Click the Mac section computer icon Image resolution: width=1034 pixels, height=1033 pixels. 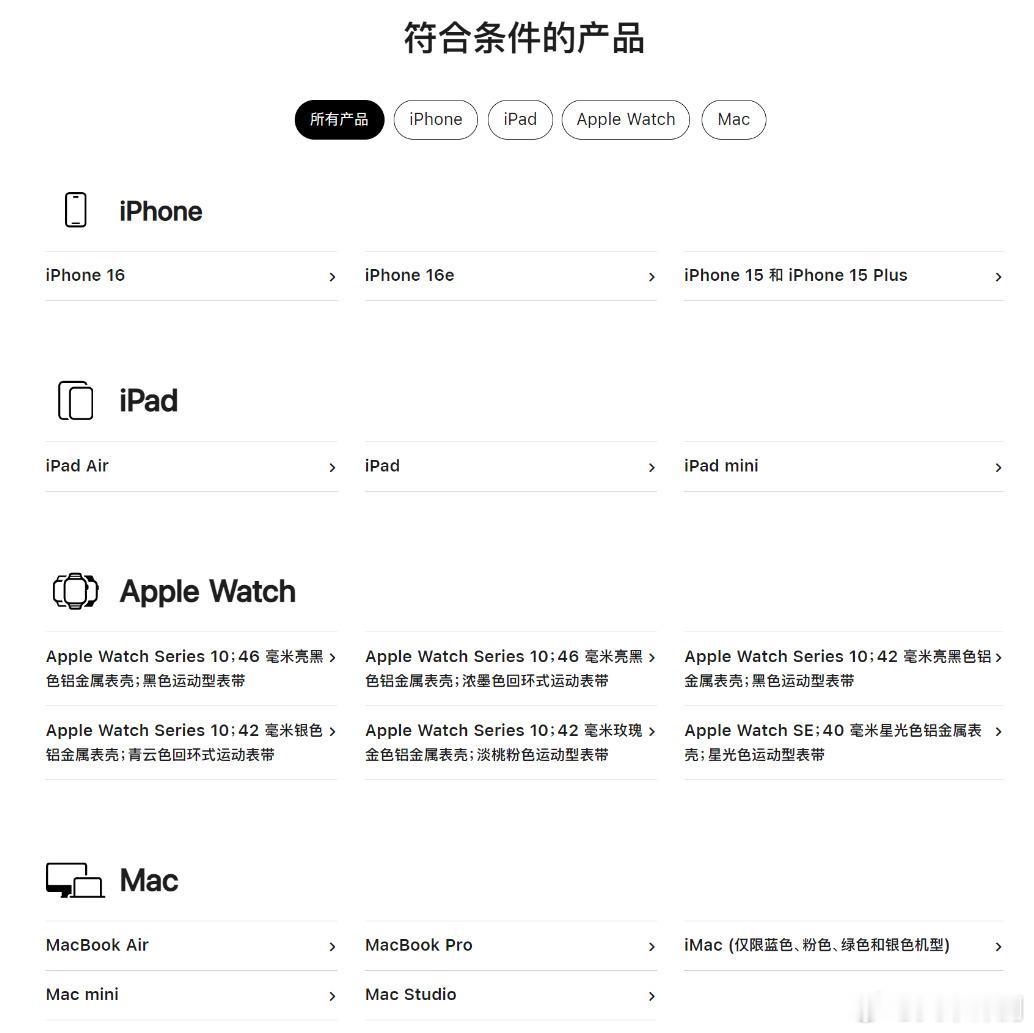[75, 880]
